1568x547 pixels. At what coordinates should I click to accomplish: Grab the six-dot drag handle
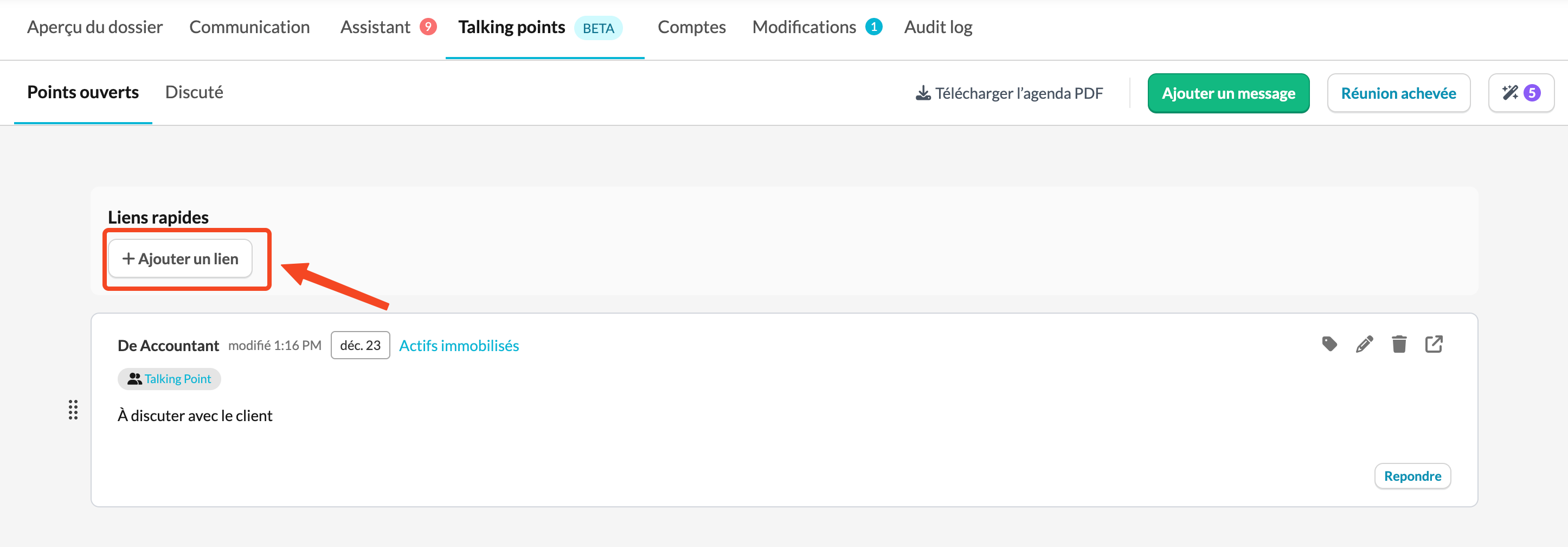73,410
